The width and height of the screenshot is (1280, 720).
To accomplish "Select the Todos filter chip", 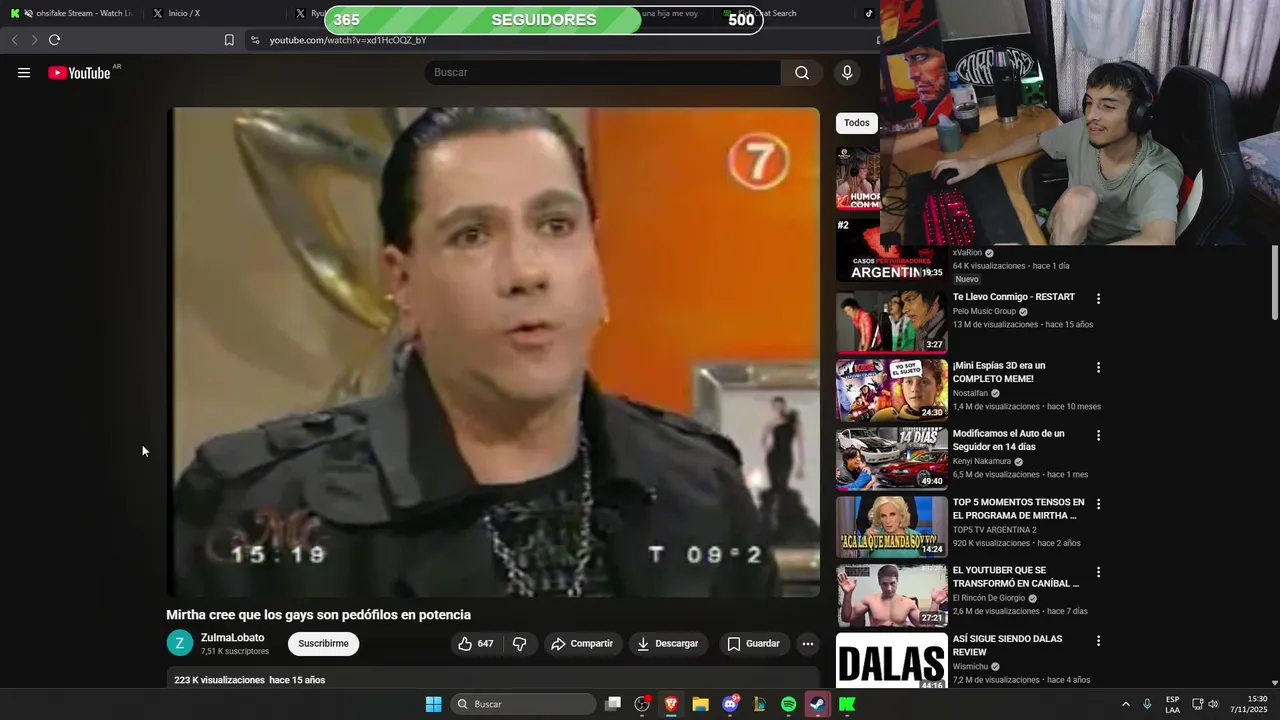I will click(x=857, y=123).
